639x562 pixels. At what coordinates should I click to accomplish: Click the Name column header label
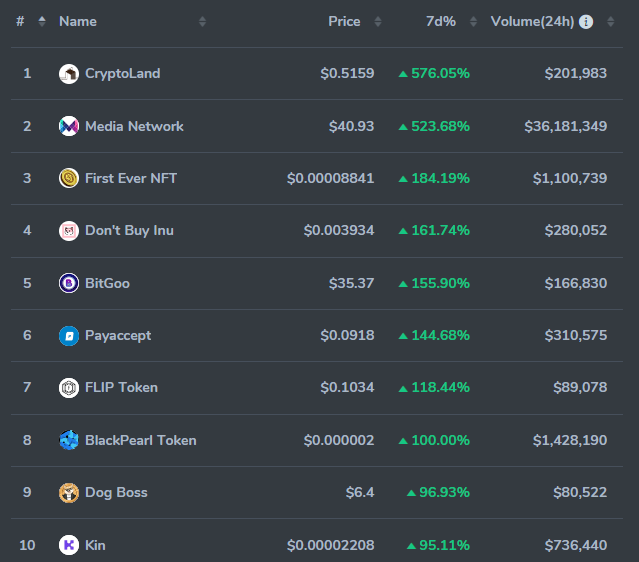(78, 21)
